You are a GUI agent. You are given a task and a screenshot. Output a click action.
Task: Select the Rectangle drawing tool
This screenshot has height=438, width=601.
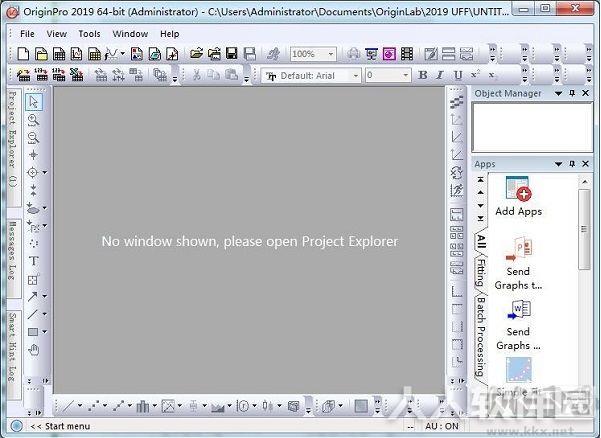point(33,331)
